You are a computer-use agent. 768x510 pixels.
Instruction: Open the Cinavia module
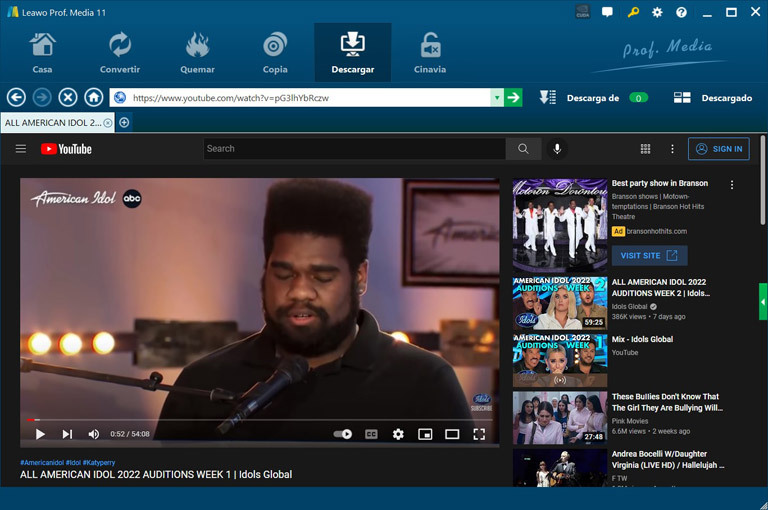tap(430, 53)
